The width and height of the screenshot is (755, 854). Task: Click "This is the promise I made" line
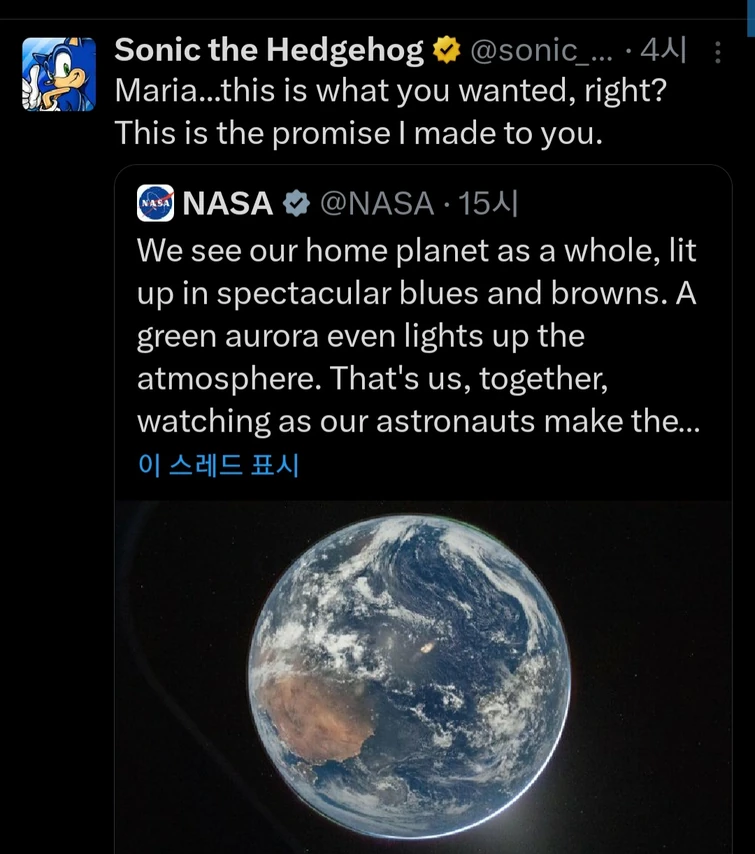[x=359, y=132]
